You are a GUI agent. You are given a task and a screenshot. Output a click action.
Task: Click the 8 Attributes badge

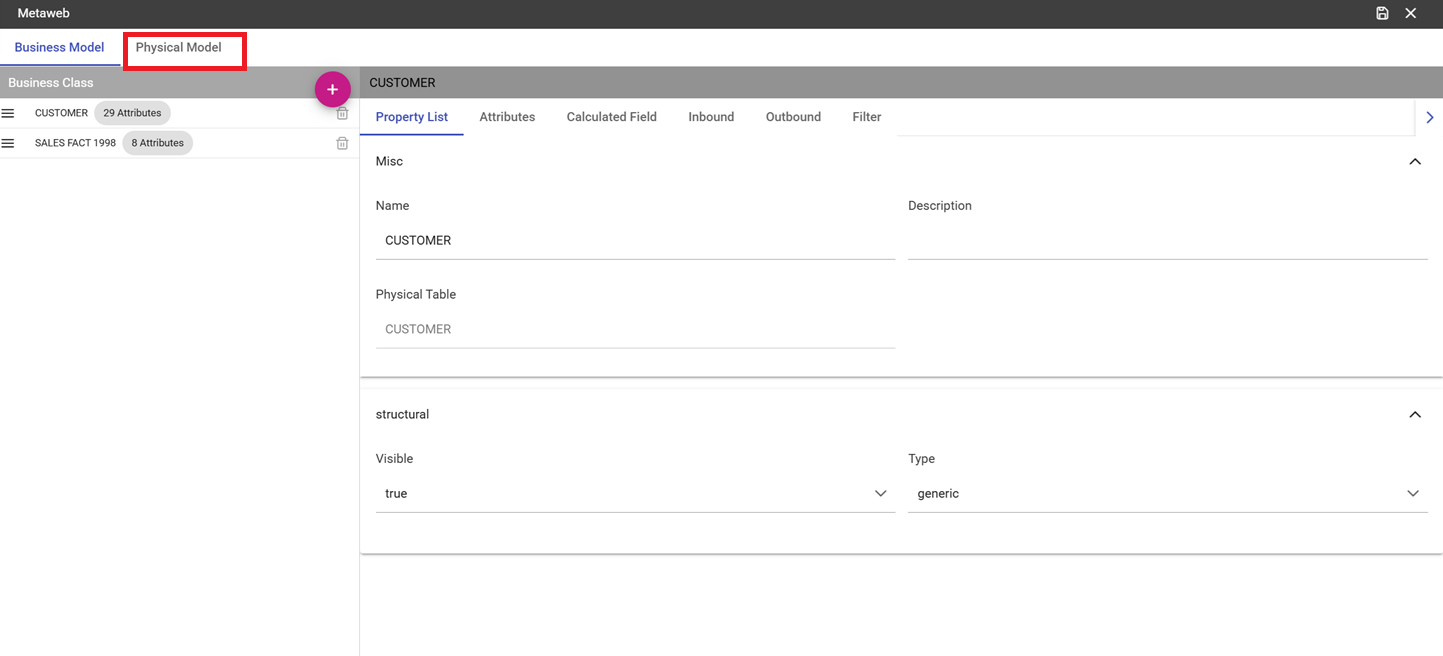point(158,143)
